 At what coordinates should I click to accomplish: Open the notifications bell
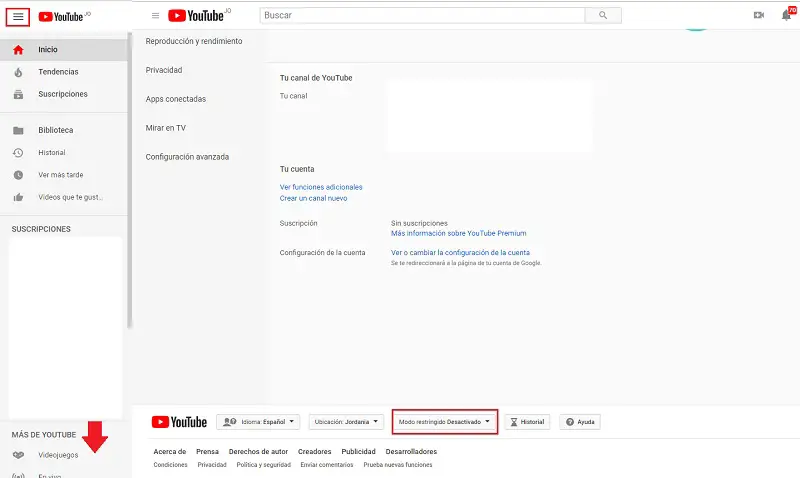click(786, 15)
